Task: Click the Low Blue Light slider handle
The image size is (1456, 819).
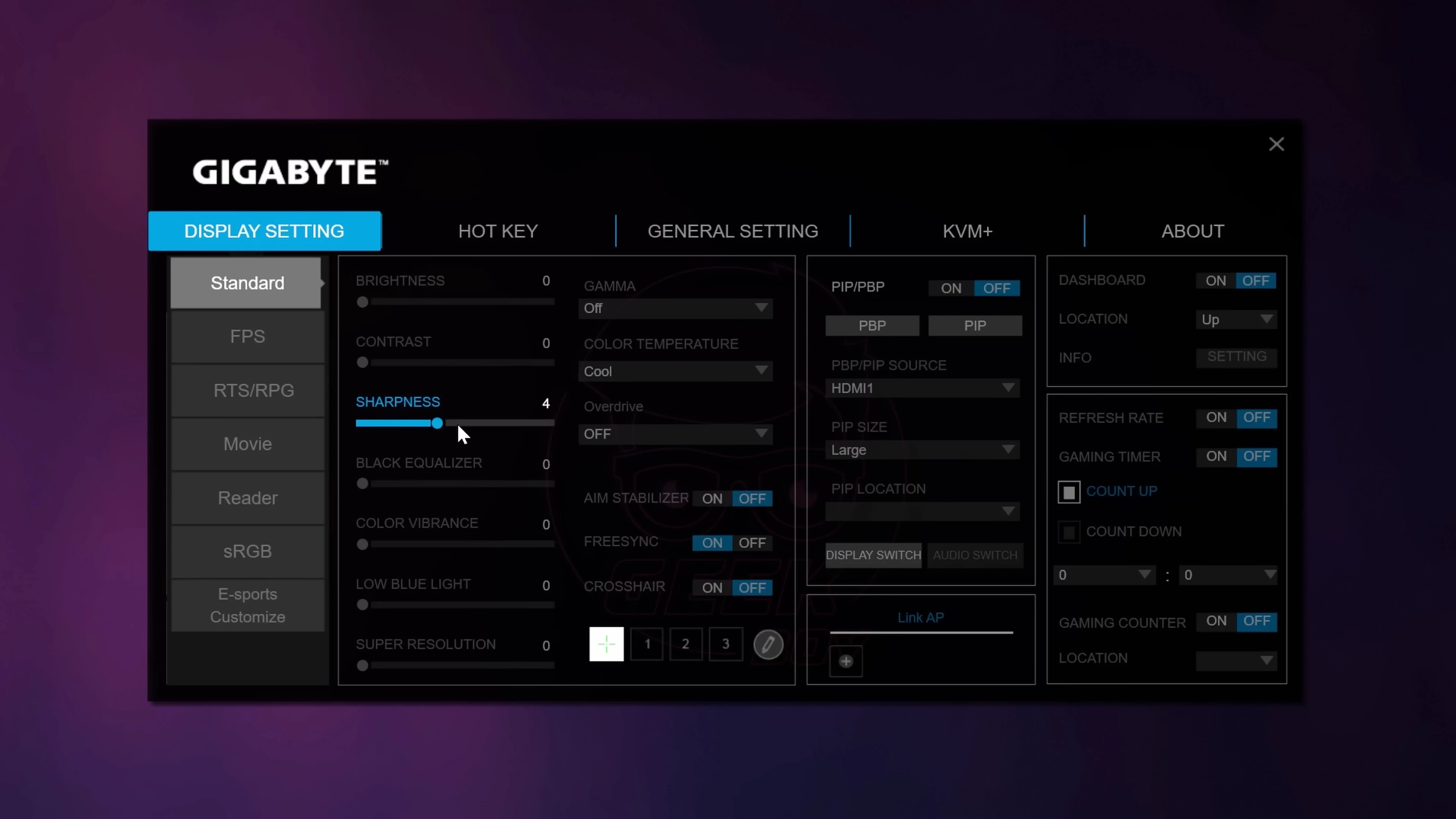Action: (362, 606)
